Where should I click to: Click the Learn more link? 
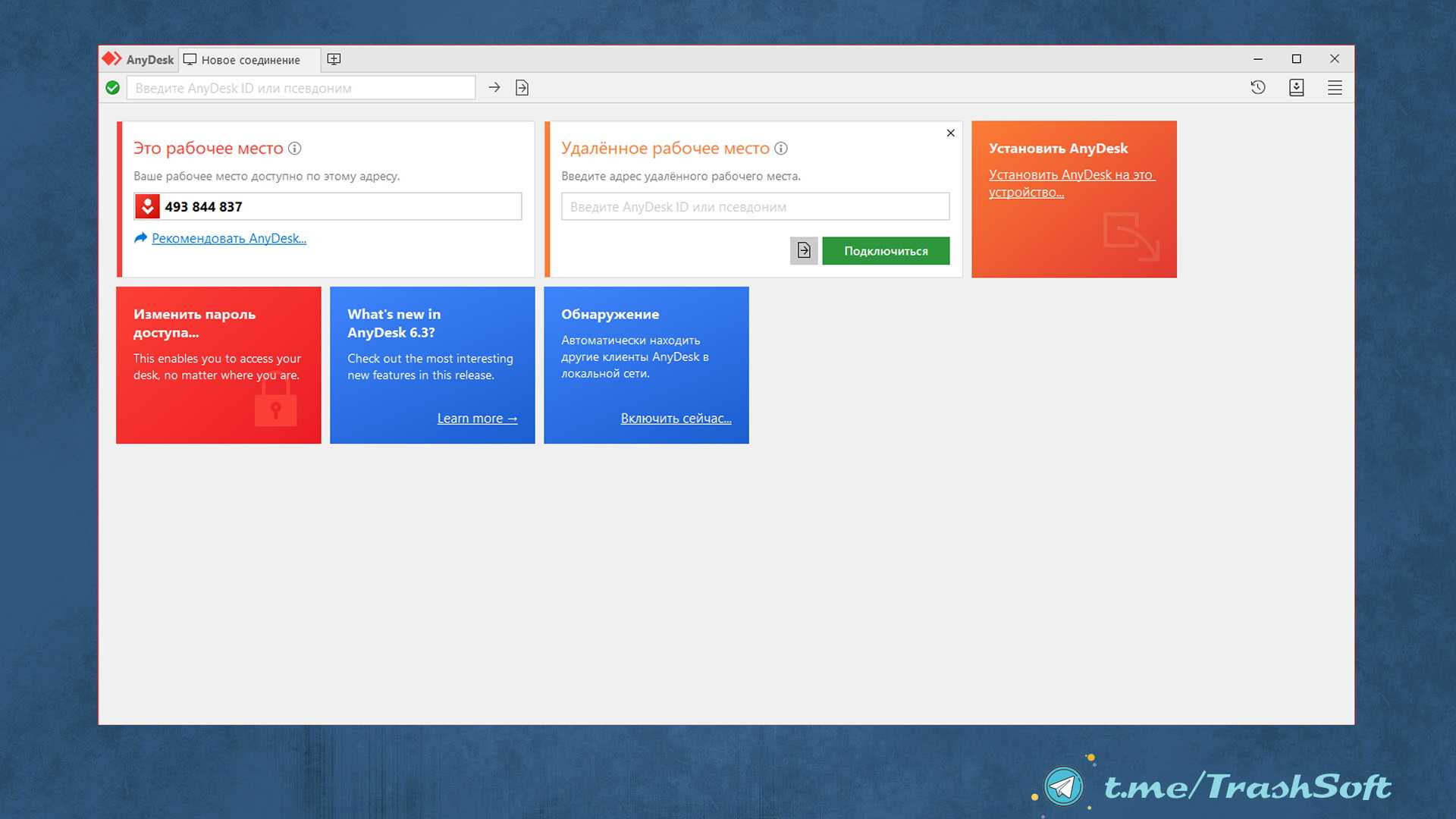point(477,419)
